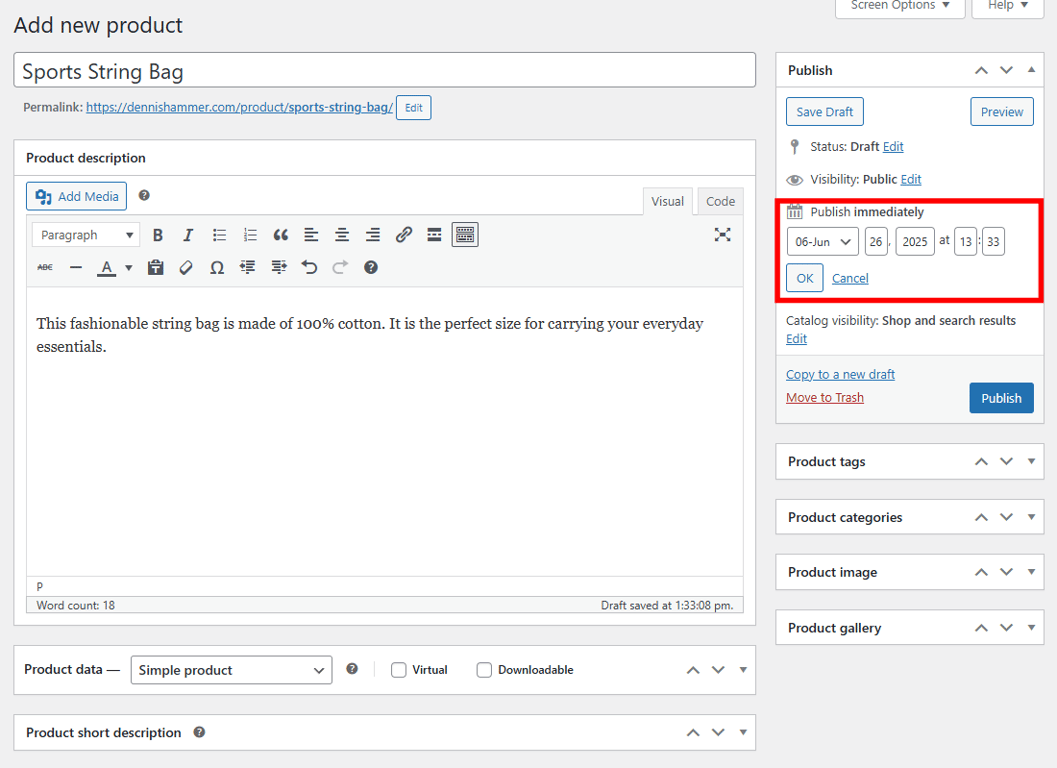Publish the Sports String Bag product
Viewport: 1057px width, 768px height.
coord(1001,397)
